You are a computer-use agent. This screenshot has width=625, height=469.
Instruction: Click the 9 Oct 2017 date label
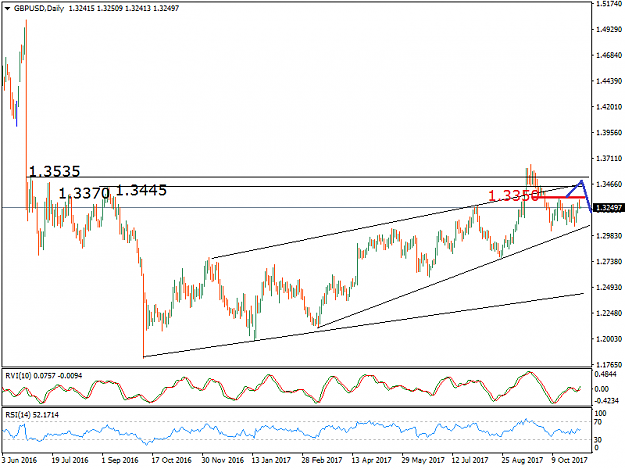[569, 460]
